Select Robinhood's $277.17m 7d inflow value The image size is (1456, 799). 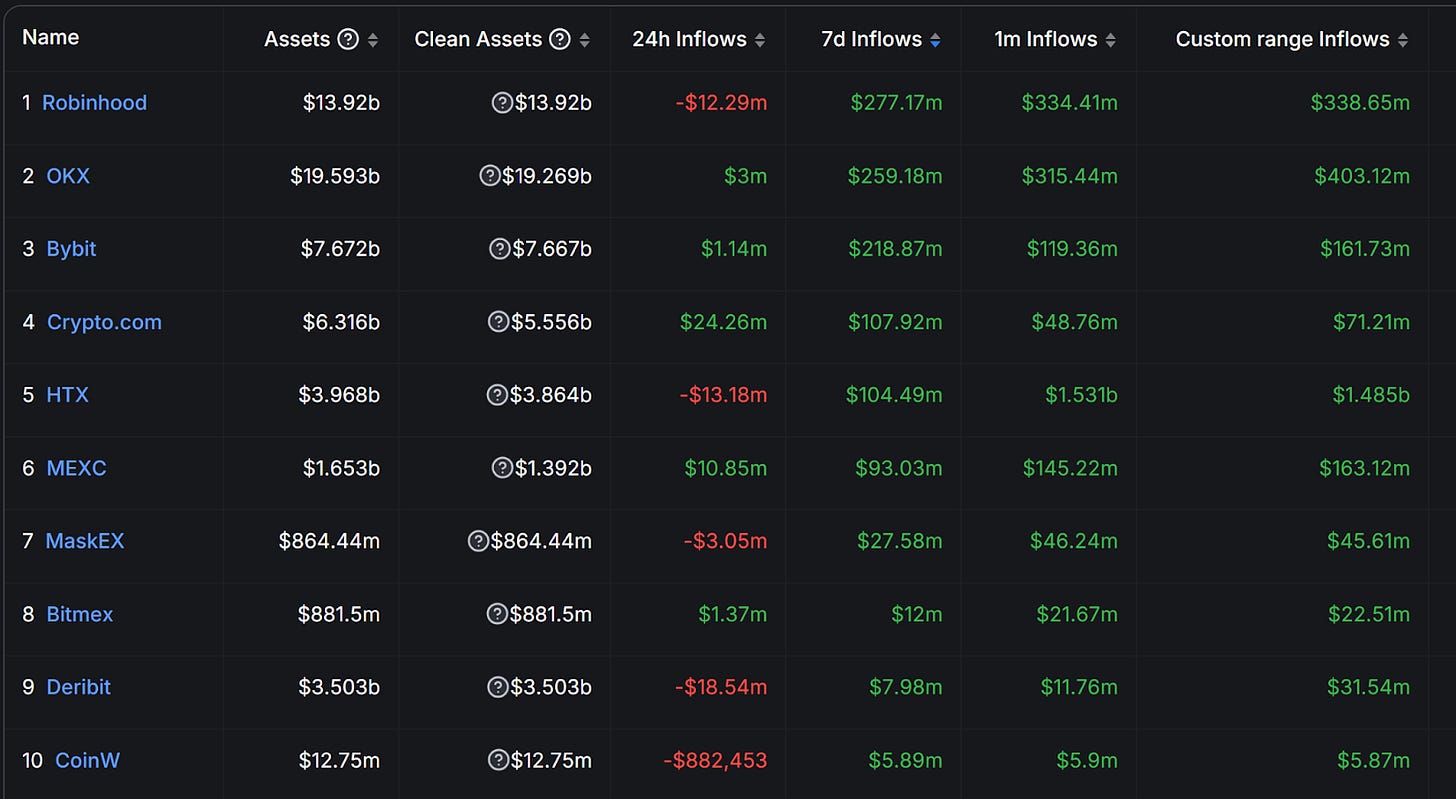coord(896,102)
